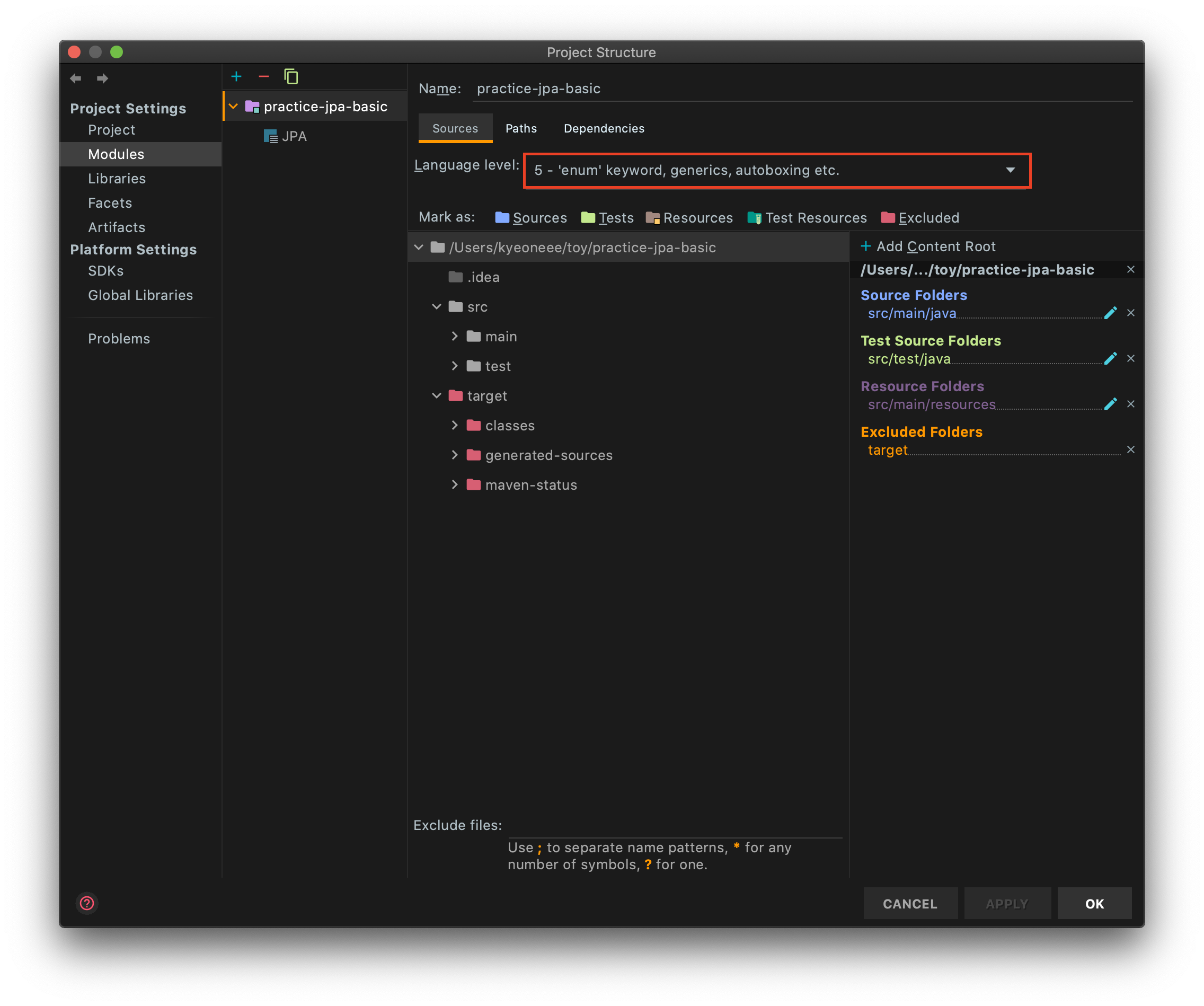Screen dimensions: 1204x1006
Task: Switch to the Paths tab
Action: 521,128
